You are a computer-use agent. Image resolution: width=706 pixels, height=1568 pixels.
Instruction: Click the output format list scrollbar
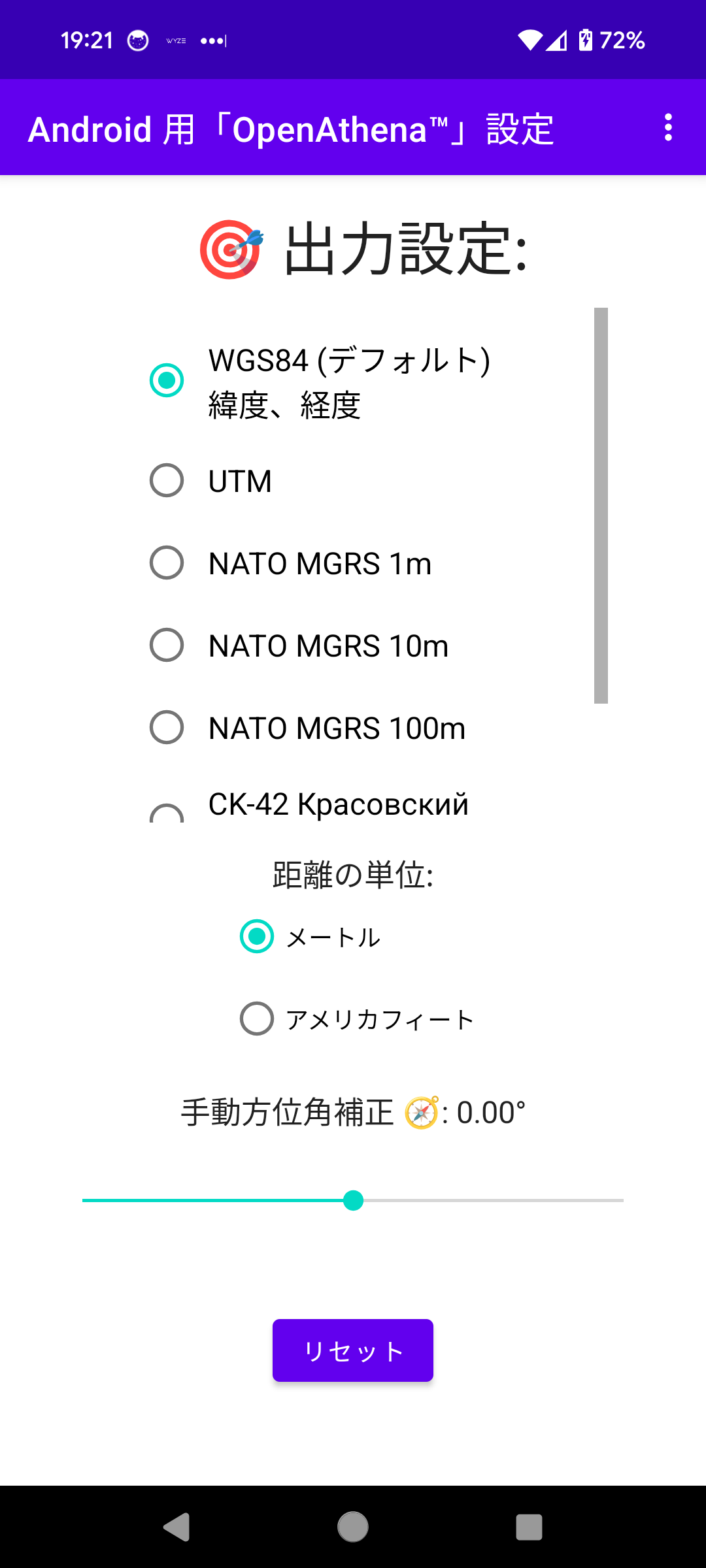pyautogui.click(x=601, y=506)
